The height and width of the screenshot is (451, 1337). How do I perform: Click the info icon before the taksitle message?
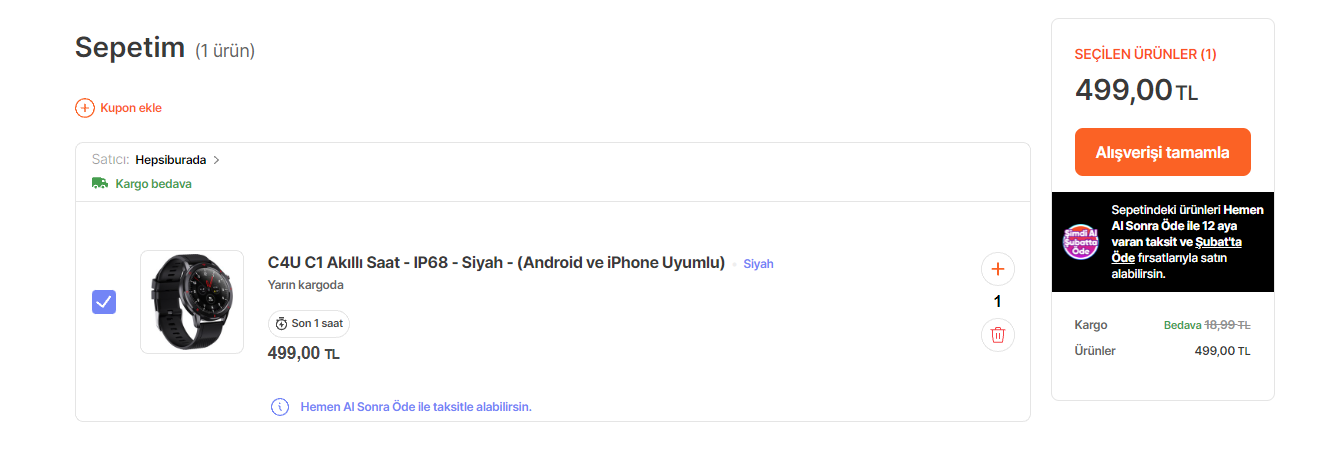tap(280, 407)
